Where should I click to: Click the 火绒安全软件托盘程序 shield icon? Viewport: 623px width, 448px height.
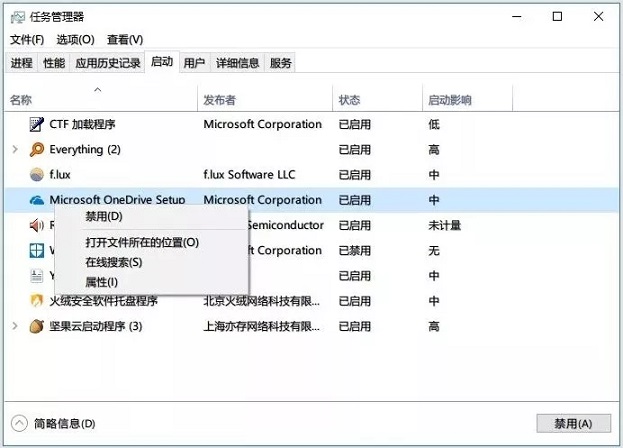point(37,301)
